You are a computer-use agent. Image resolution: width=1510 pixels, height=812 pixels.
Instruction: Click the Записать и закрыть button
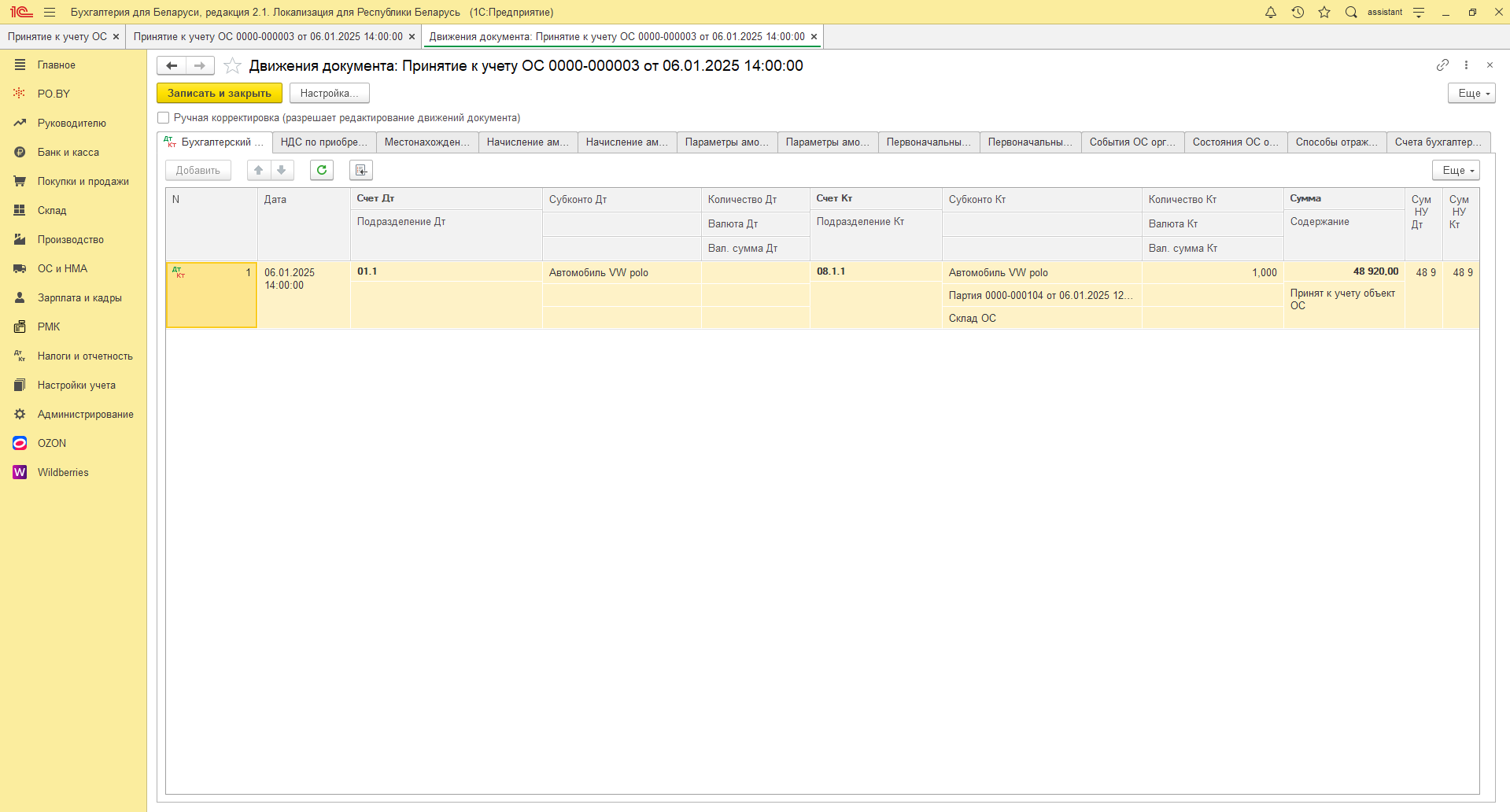click(219, 93)
